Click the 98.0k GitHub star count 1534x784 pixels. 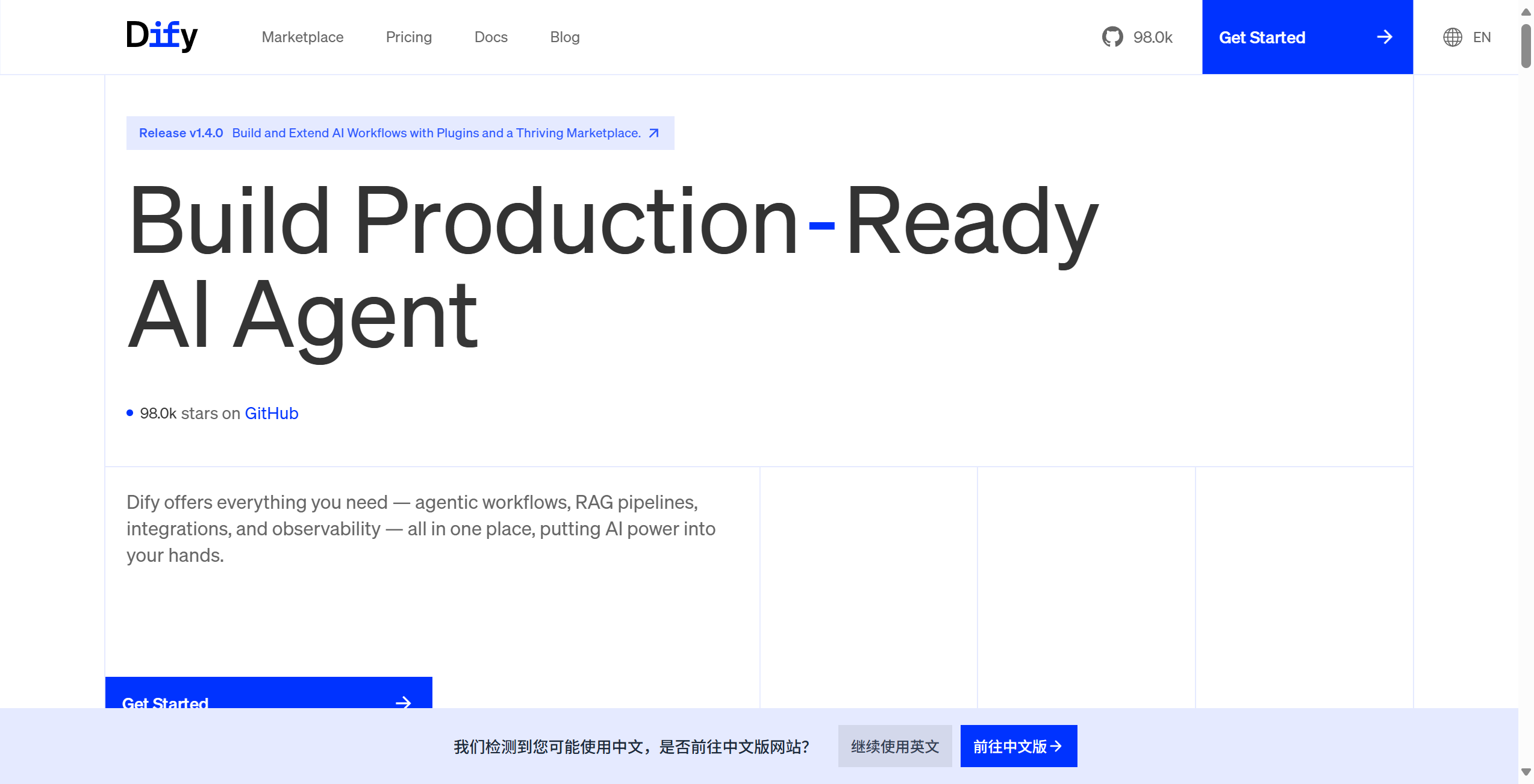point(1152,37)
